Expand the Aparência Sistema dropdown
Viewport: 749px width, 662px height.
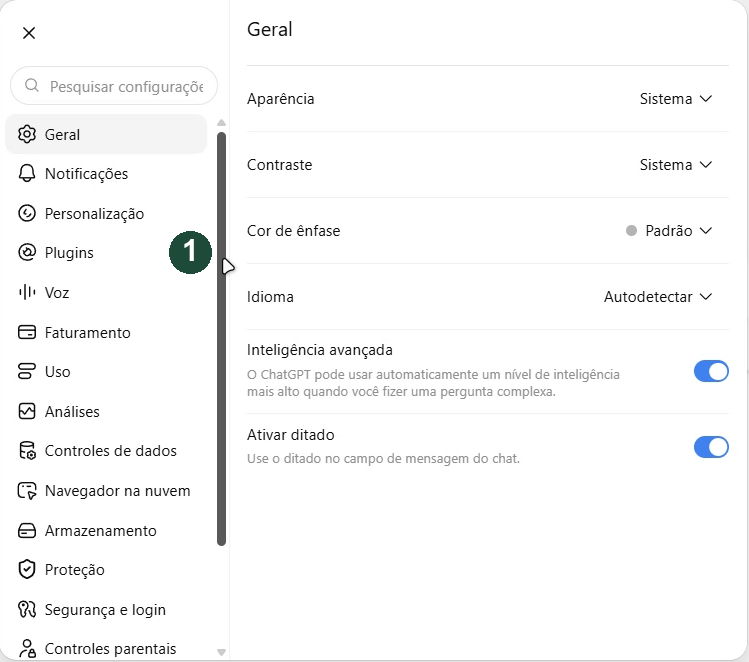[x=675, y=99]
